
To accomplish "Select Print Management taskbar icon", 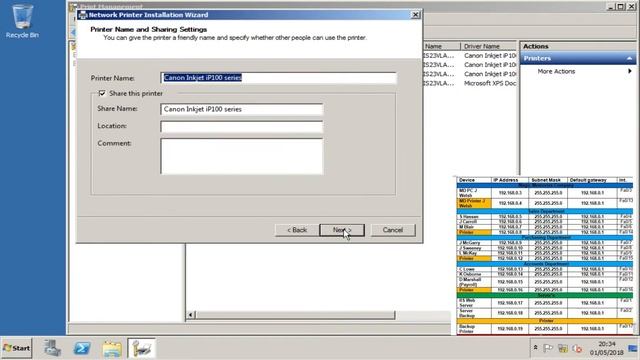I will (141, 348).
